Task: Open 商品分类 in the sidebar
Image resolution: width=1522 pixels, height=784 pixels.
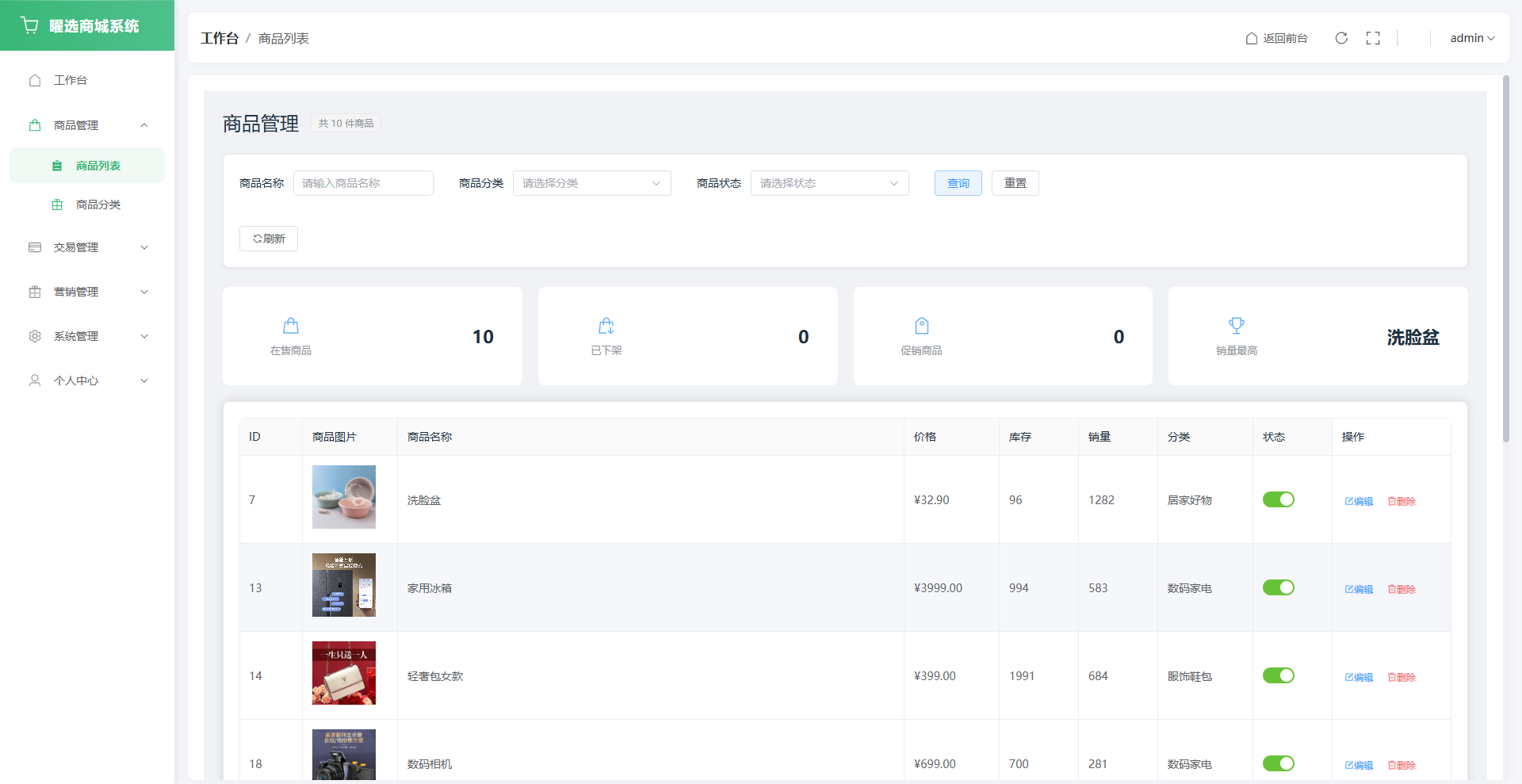Action: click(x=98, y=205)
